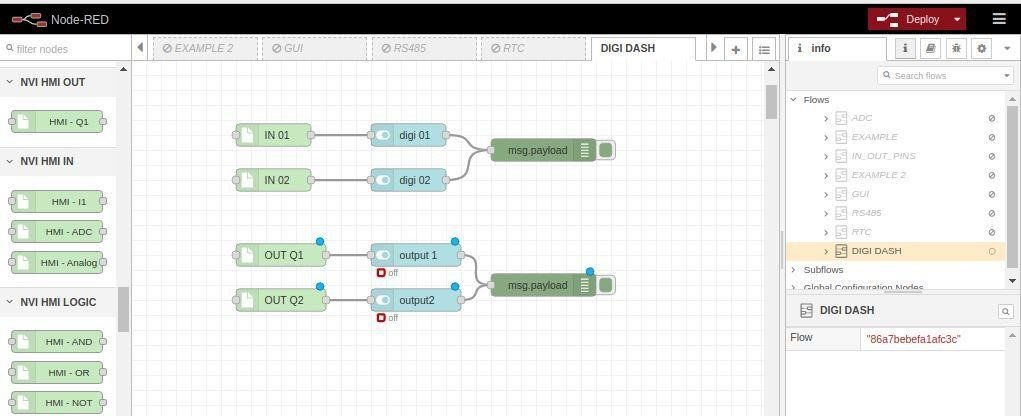Click the Deploy button
The width and height of the screenshot is (1021, 416).
910,19
